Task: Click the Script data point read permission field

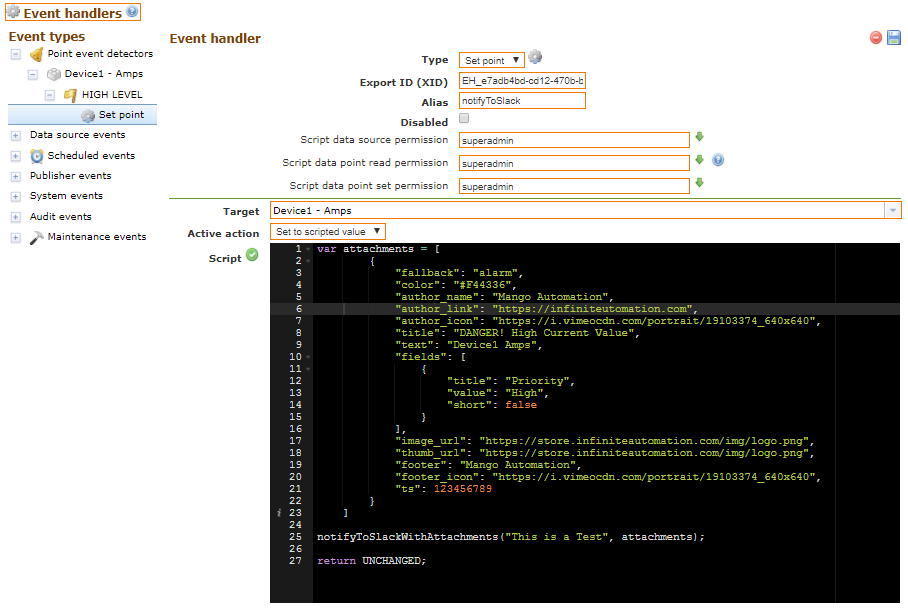Action: pyautogui.click(x=574, y=163)
